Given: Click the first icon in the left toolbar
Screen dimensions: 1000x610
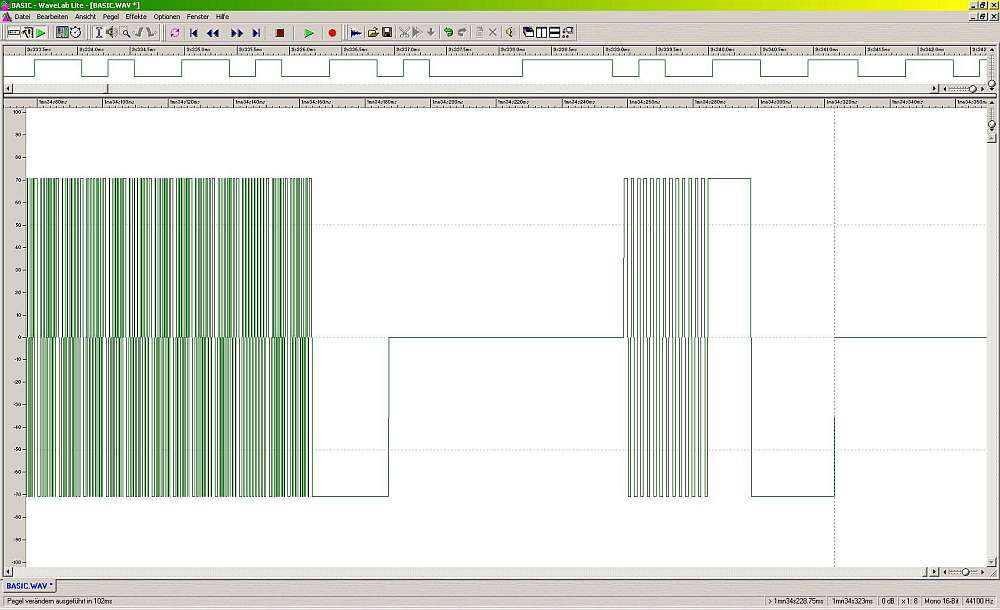Looking at the screenshot, I should click(x=13, y=33).
